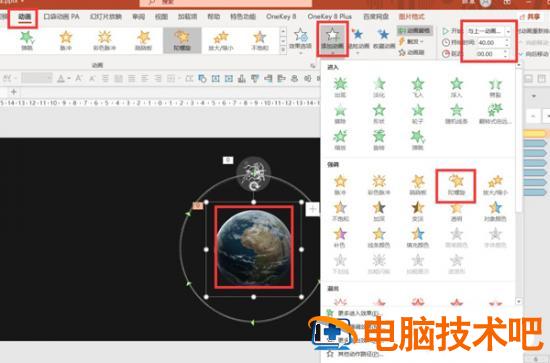Pick 脉冲 emphasis effect in dropdown panel
This screenshot has height=363, width=550.
click(x=340, y=185)
